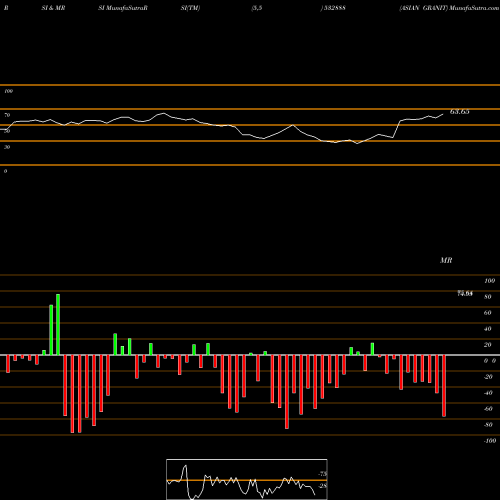Click the 40 label on MR axis
500x500 pixels.
[x=487, y=329]
